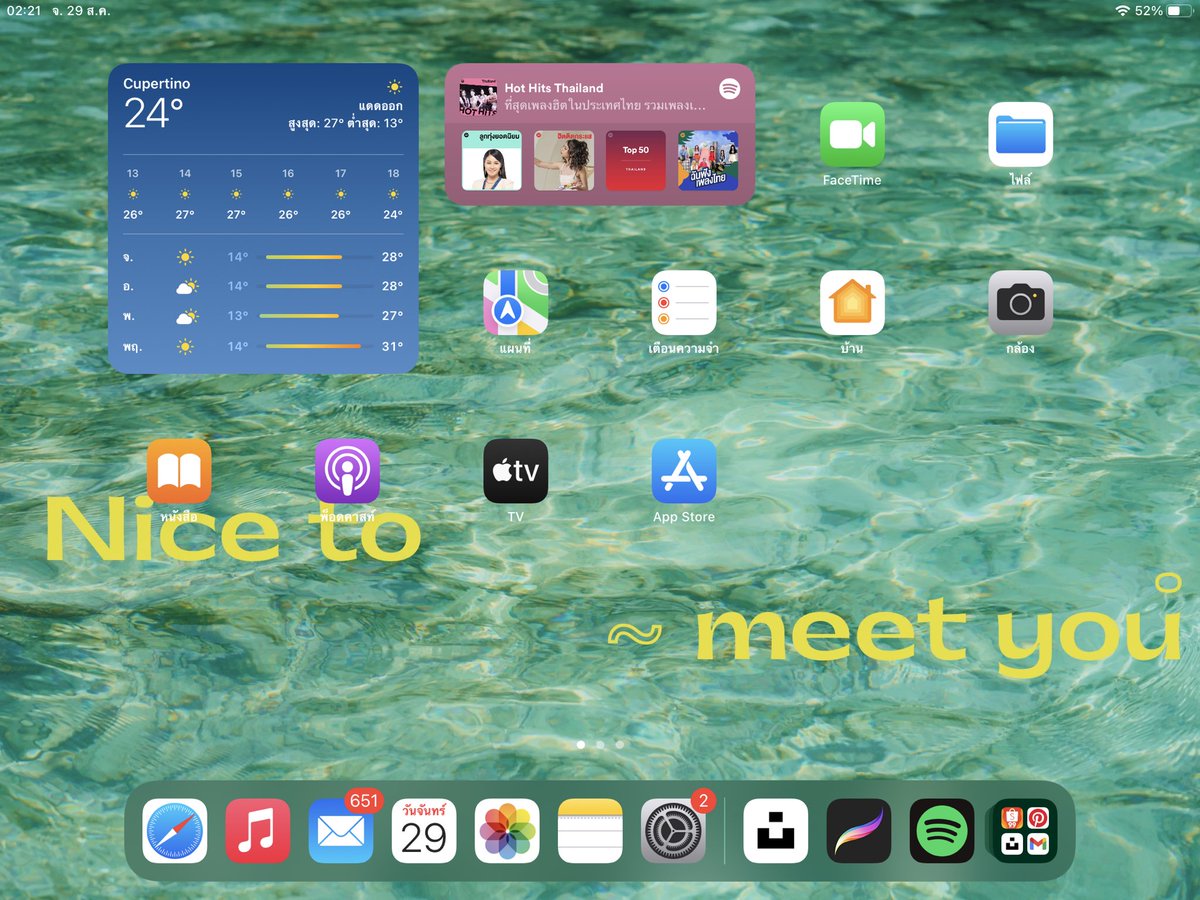Screen dimensions: 1200x900
Task: Open the App Store
Action: (x=684, y=470)
